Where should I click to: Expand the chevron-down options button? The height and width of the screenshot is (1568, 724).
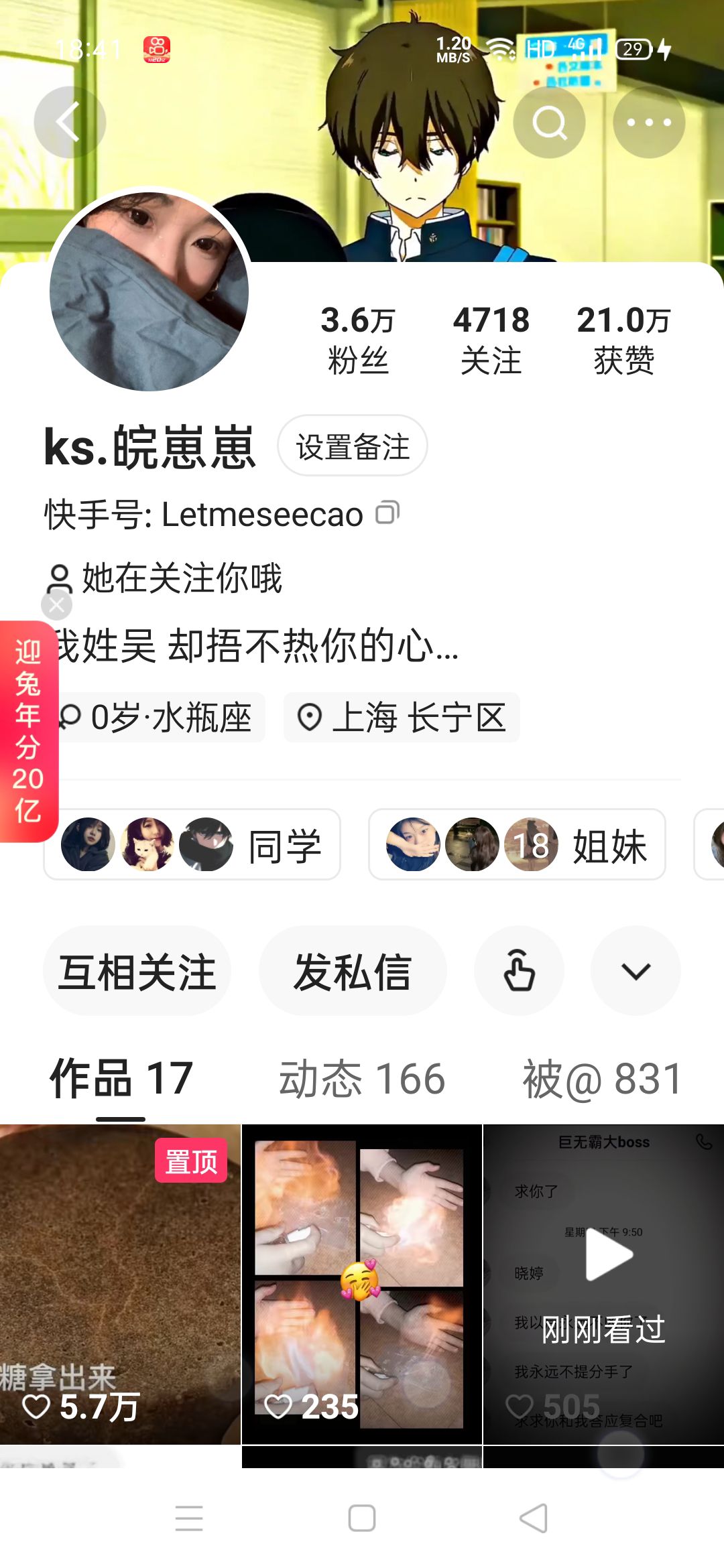click(x=636, y=970)
